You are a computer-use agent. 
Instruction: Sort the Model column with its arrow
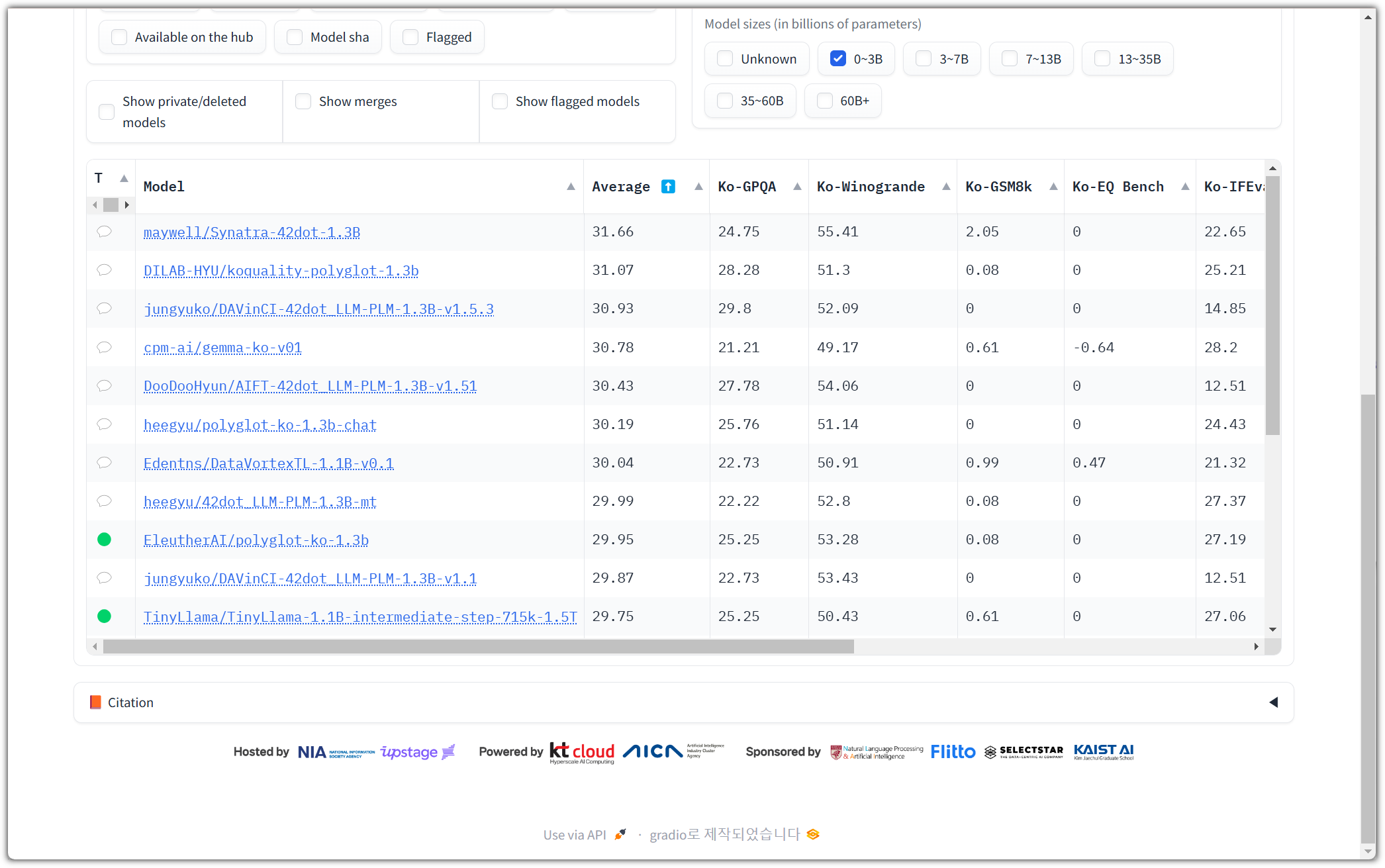[x=571, y=187]
